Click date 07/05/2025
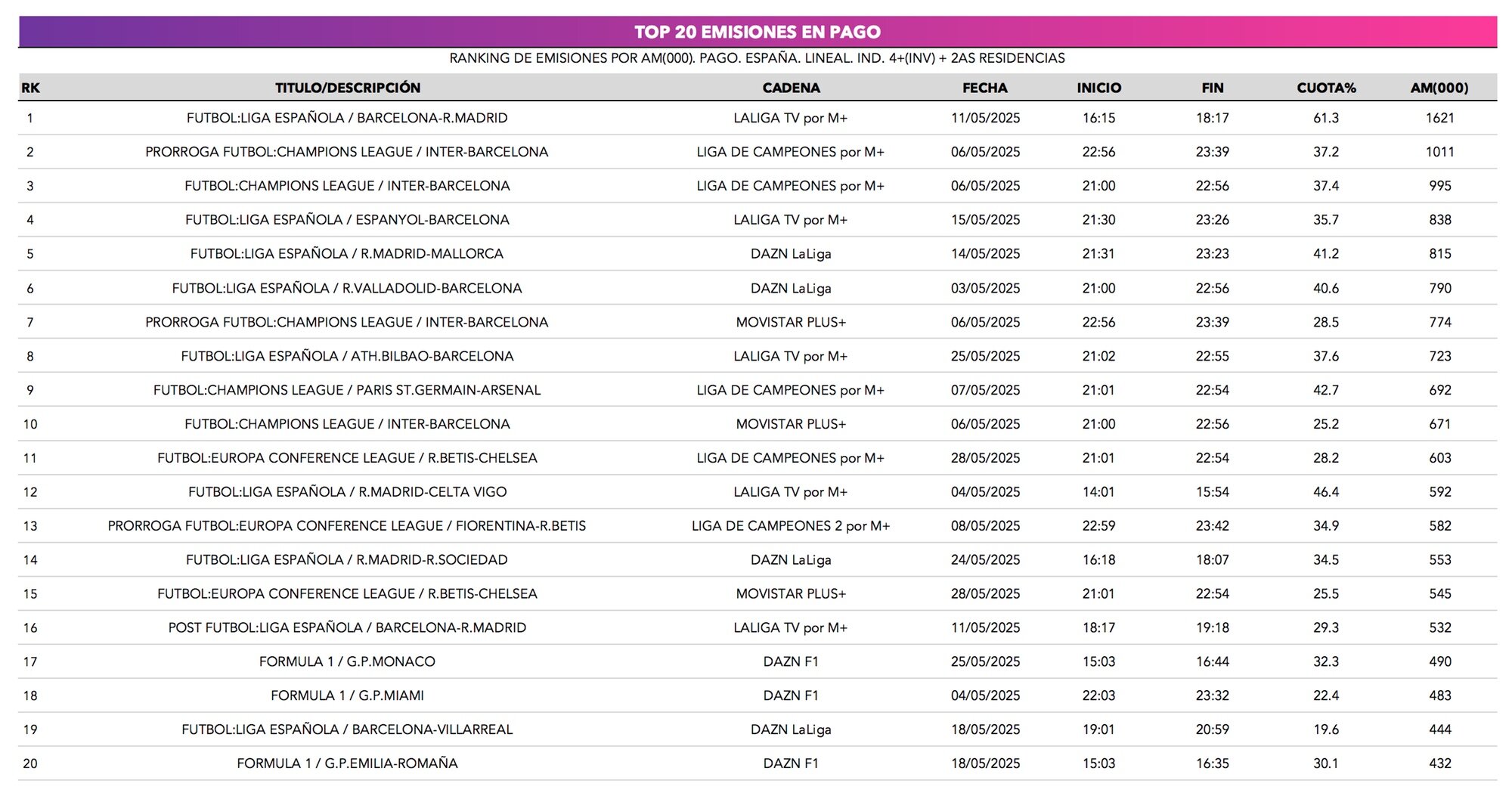The width and height of the screenshot is (1512, 796). point(985,390)
